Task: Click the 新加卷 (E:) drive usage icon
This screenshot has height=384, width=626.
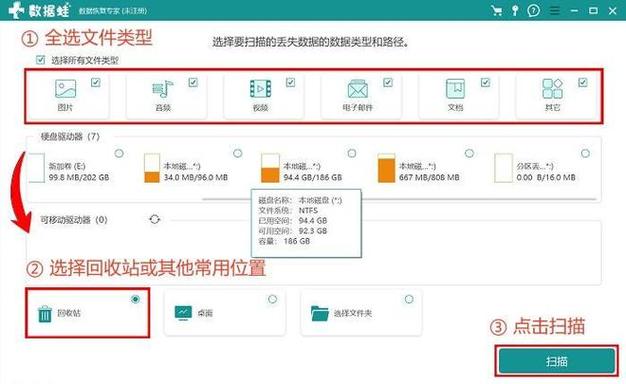Action: (x=36, y=168)
